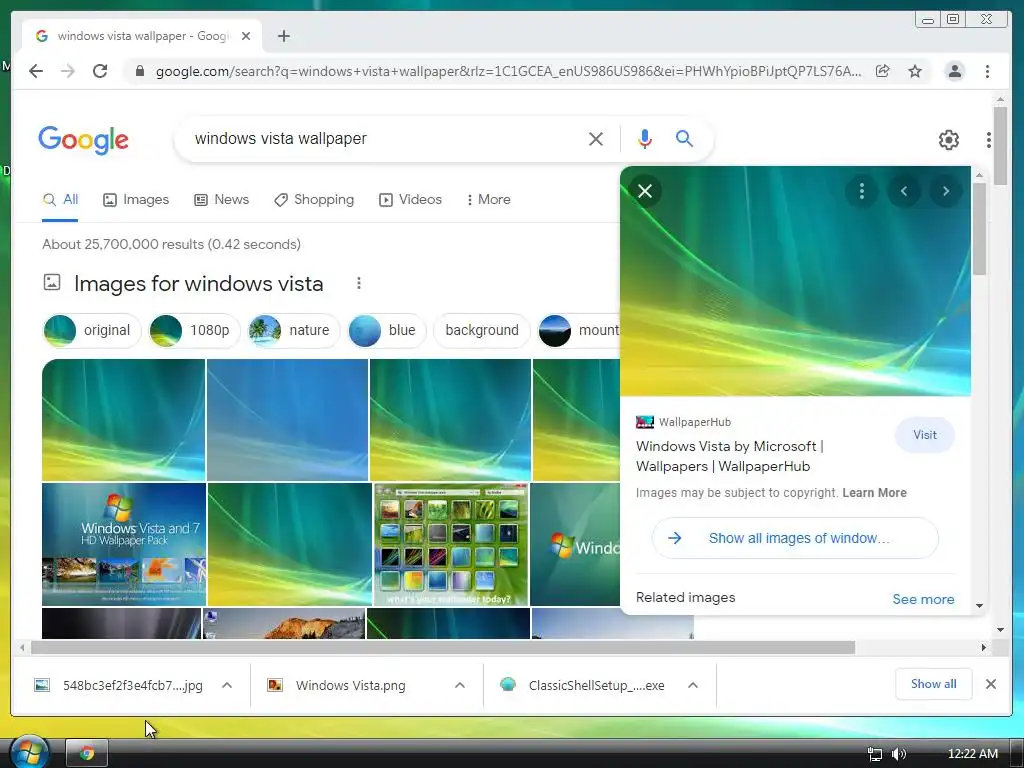Screen dimensions: 1024x768
Task: Filter images by blue chip
Action: pos(387,330)
